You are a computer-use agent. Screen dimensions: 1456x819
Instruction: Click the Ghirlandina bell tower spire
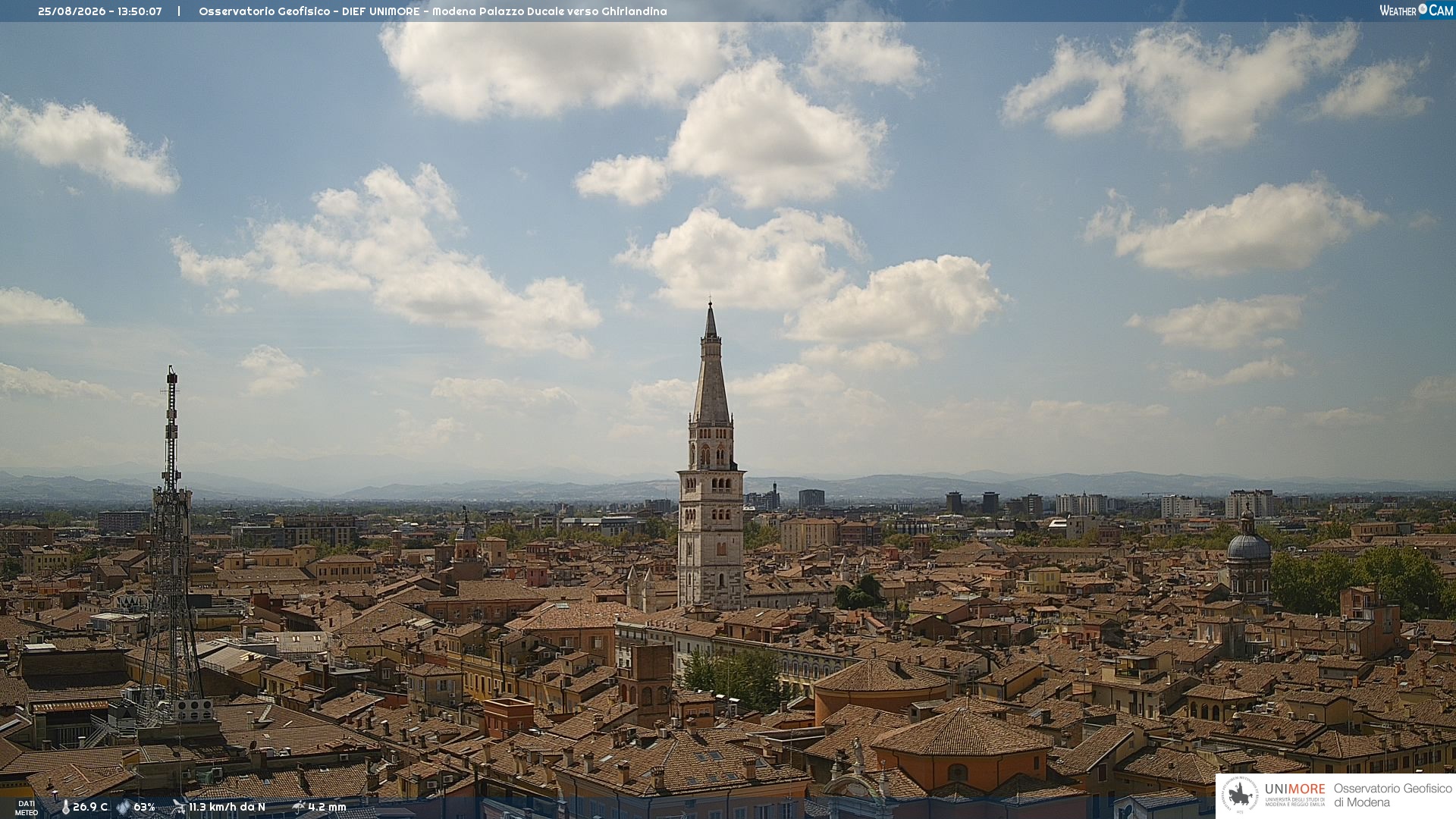711,362
